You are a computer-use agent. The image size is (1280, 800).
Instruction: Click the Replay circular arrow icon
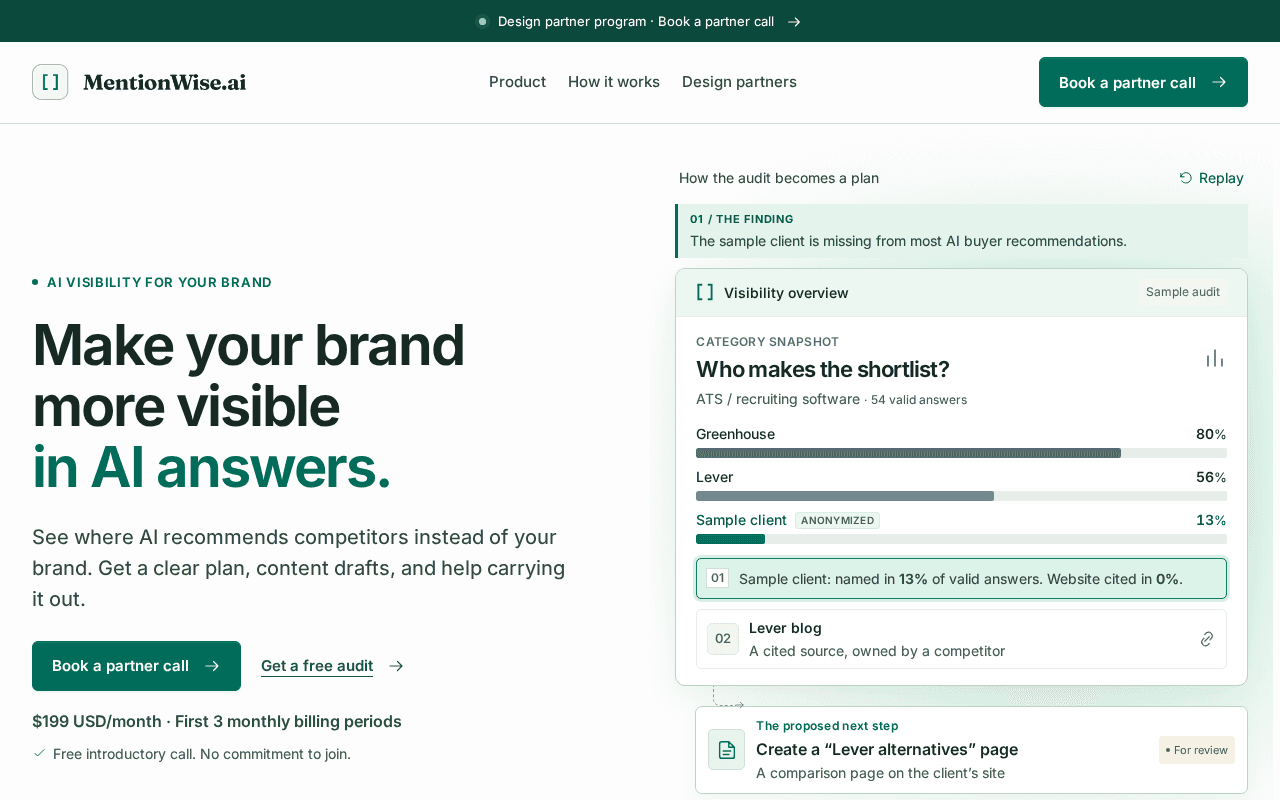tap(1186, 178)
